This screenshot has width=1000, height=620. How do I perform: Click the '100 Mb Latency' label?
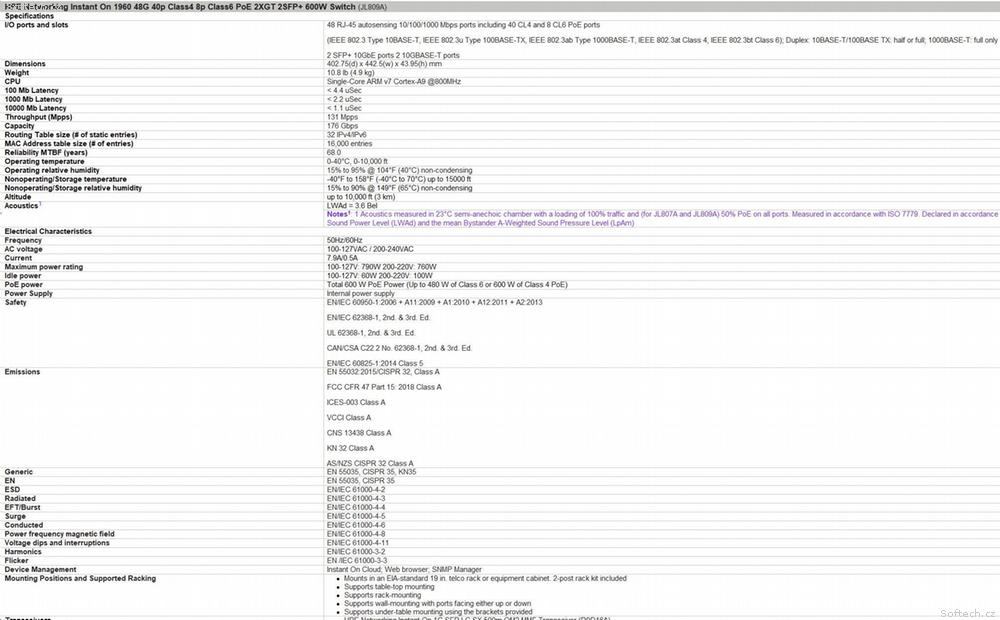pyautogui.click(x=31, y=91)
